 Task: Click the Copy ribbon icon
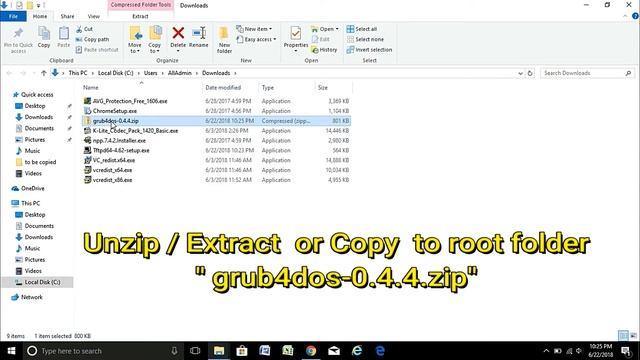tap(44, 37)
